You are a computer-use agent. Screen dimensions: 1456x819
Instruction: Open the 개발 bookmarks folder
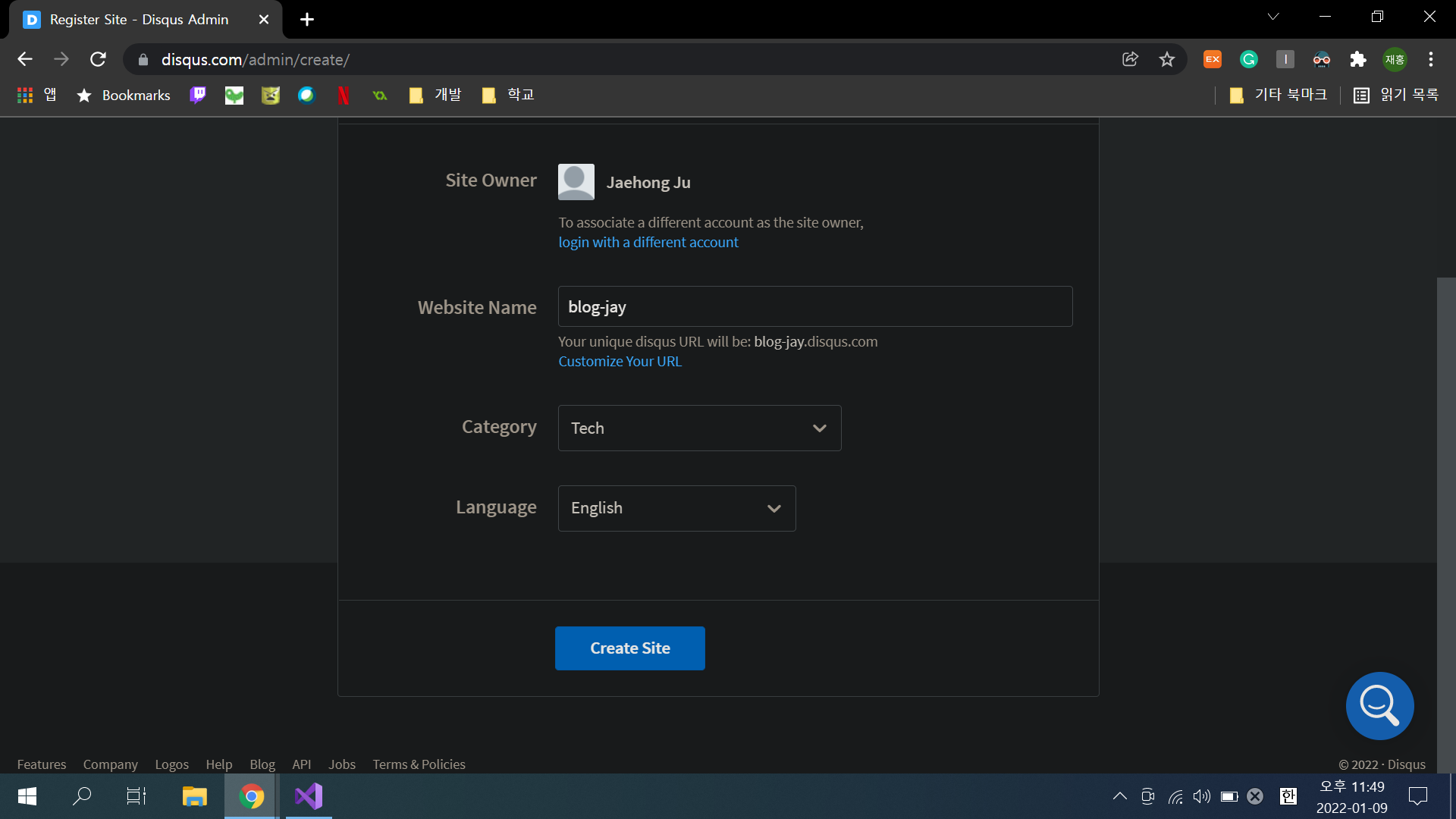[435, 95]
